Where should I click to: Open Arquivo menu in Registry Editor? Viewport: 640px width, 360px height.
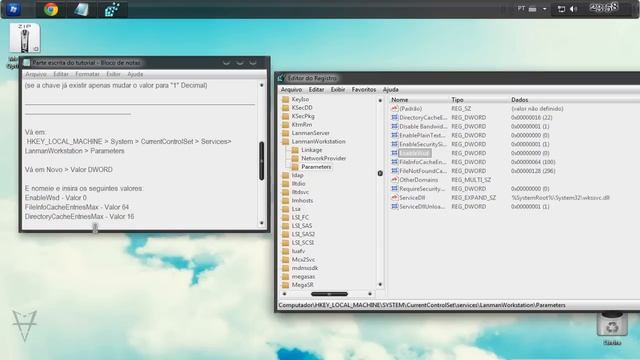[x=291, y=89]
